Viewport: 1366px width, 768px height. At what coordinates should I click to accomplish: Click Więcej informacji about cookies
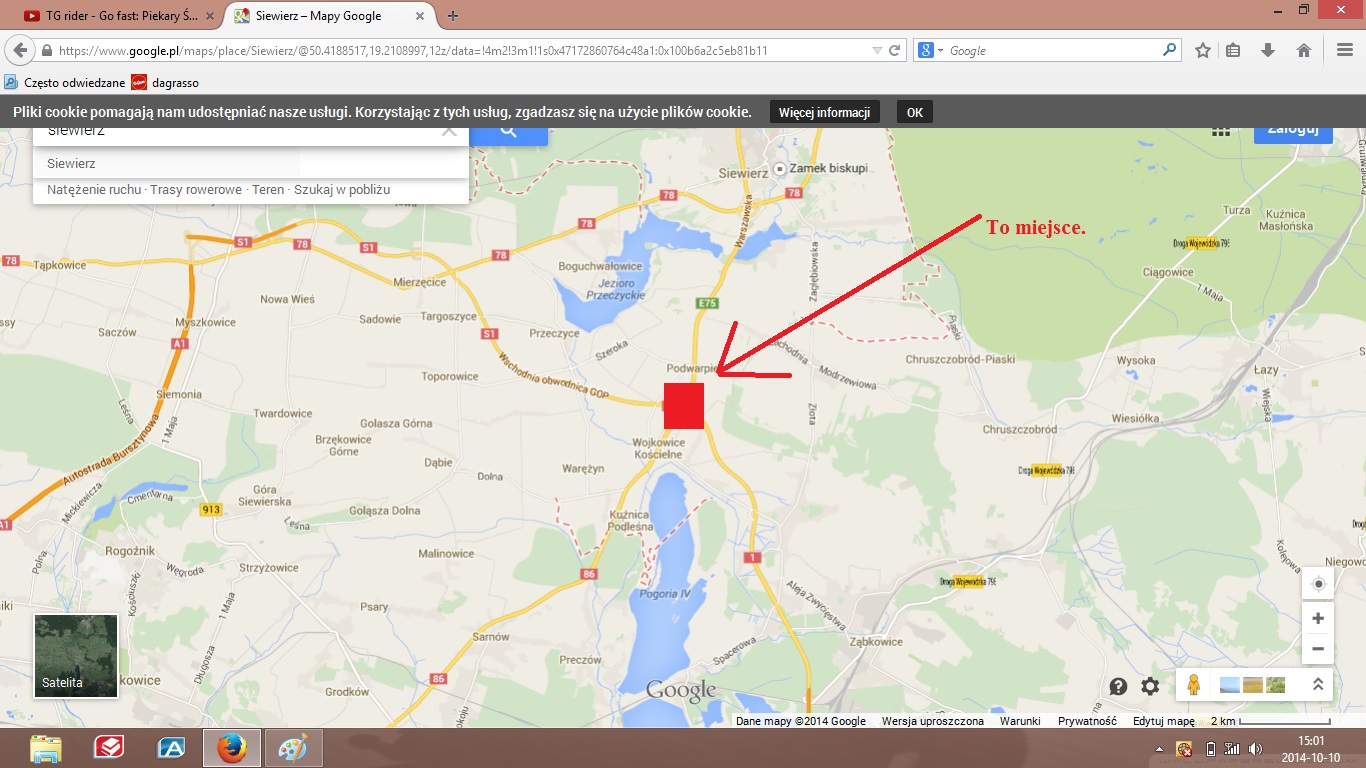coord(825,112)
